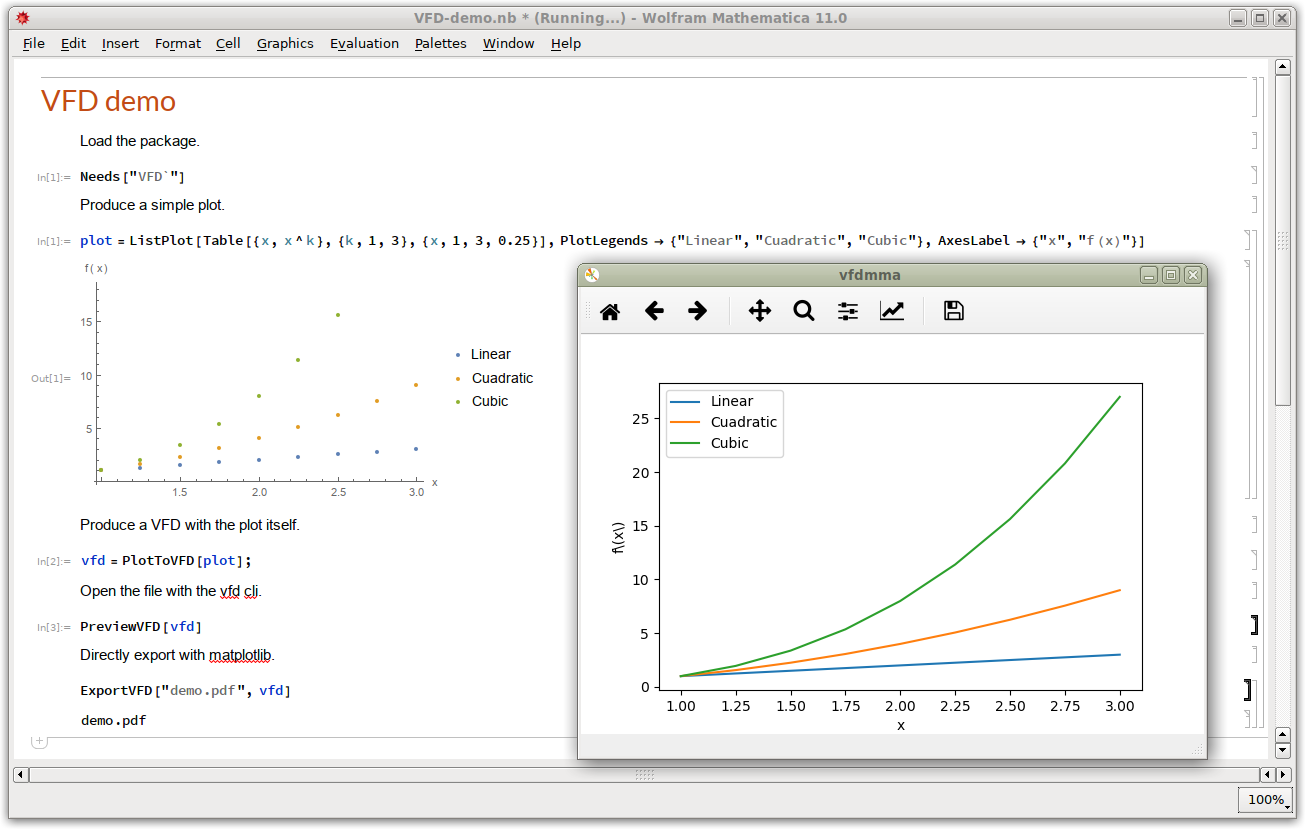
Task: Select the Zoom to rectangle tool
Action: (804, 312)
